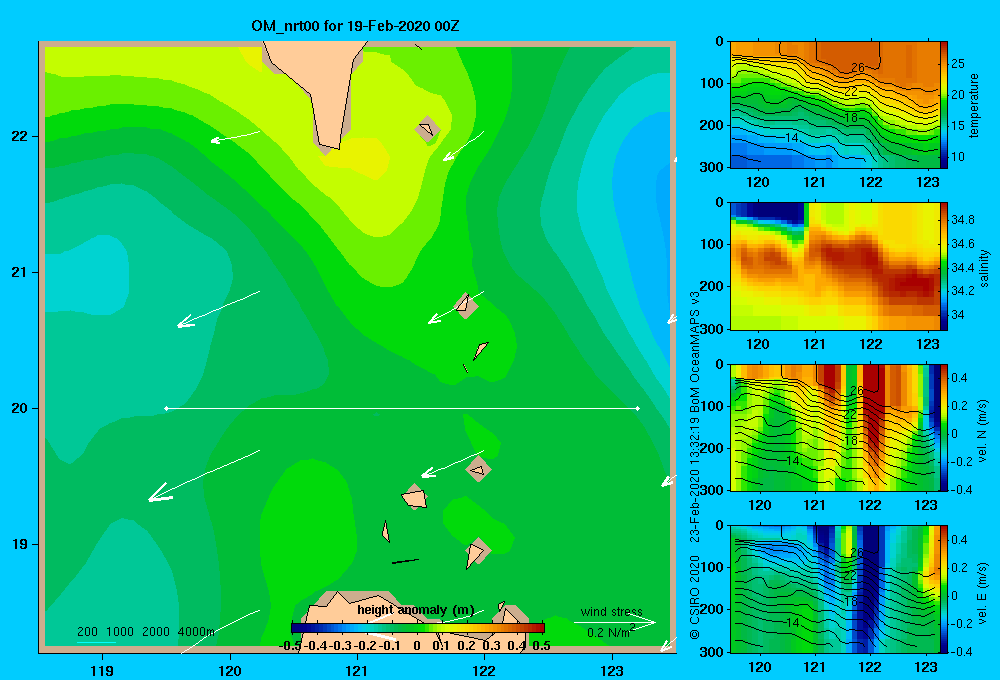Click depth label '300' on temperature plot
Image resolution: width=1000 pixels, height=680 pixels.
712,167
